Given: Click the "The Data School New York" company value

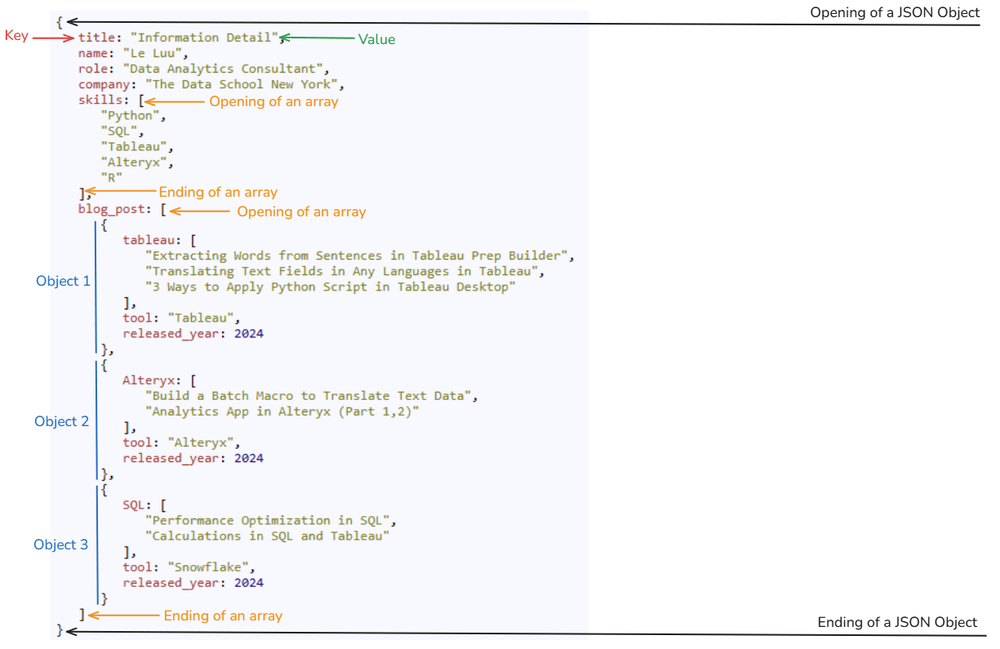Looking at the screenshot, I should click(242, 85).
